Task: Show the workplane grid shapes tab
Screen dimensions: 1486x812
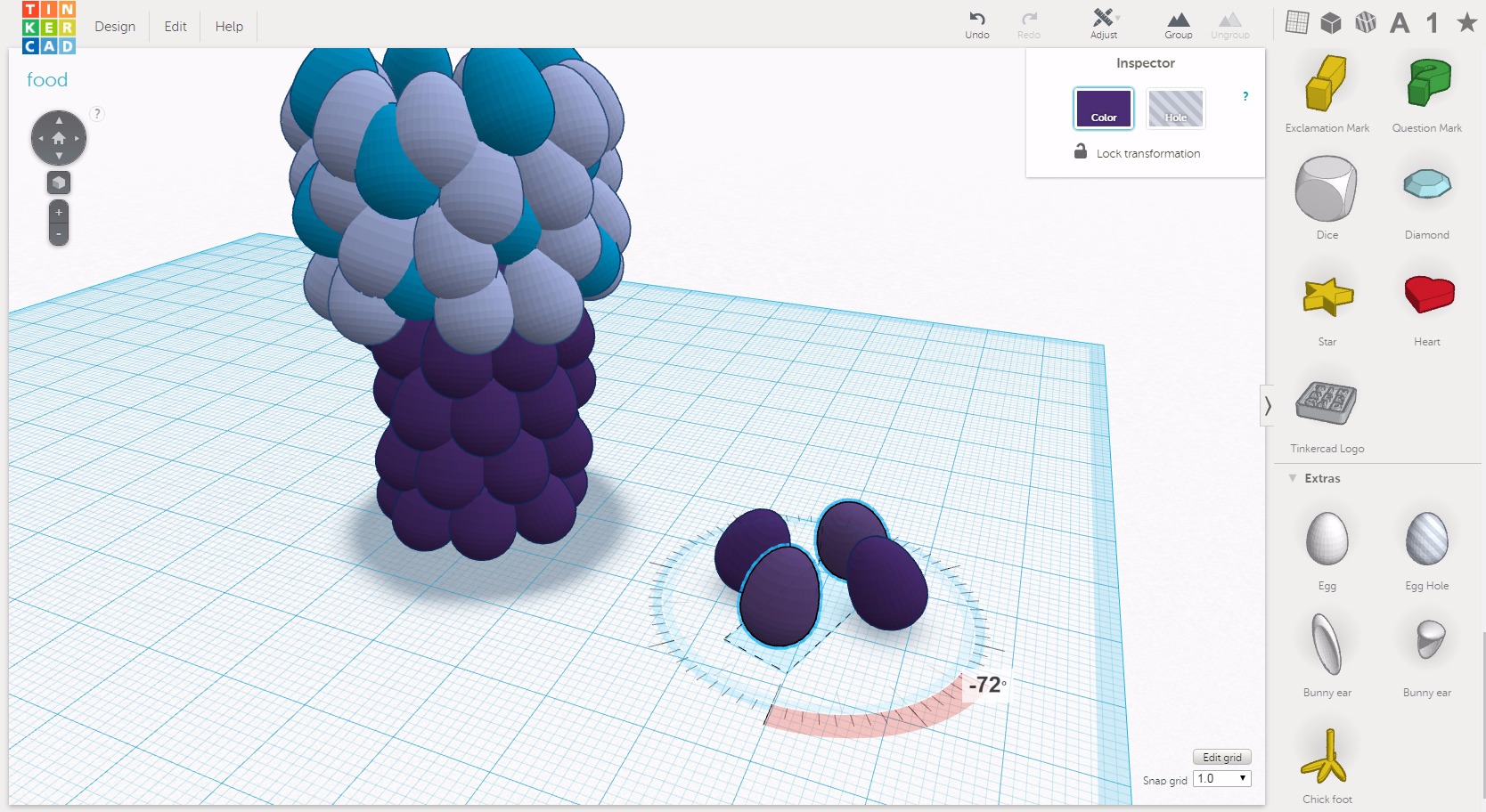Action: pyautogui.click(x=1297, y=22)
